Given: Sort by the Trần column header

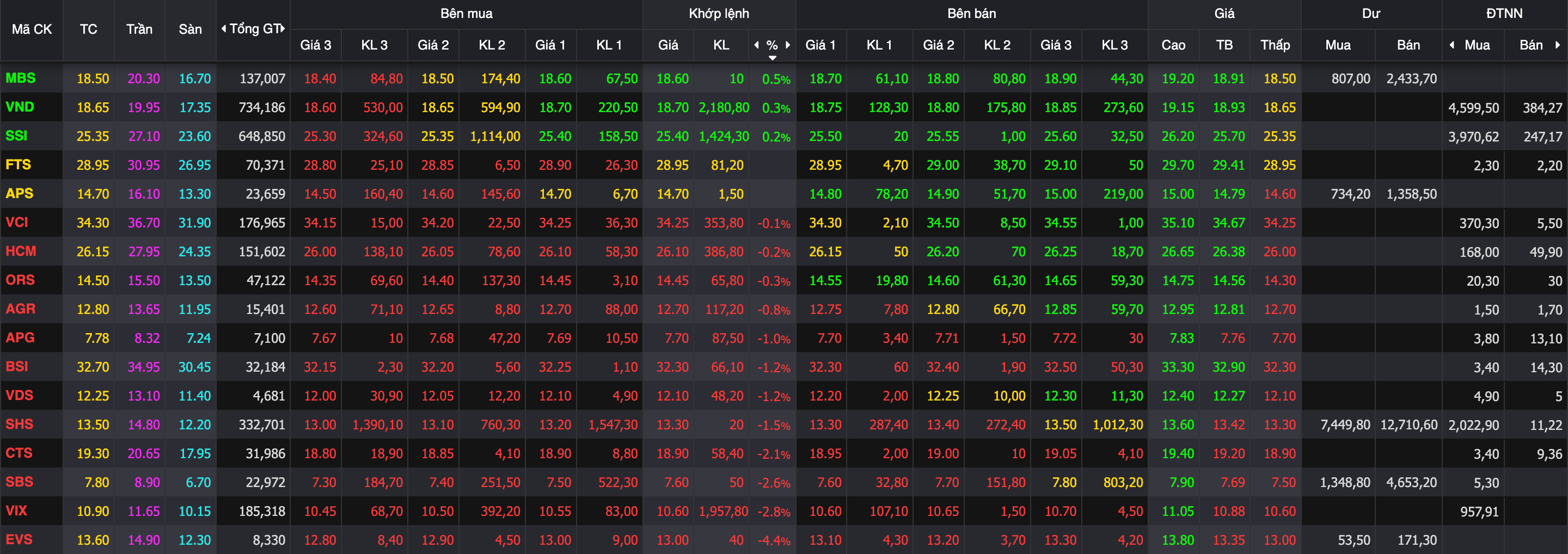Looking at the screenshot, I should click(139, 29).
